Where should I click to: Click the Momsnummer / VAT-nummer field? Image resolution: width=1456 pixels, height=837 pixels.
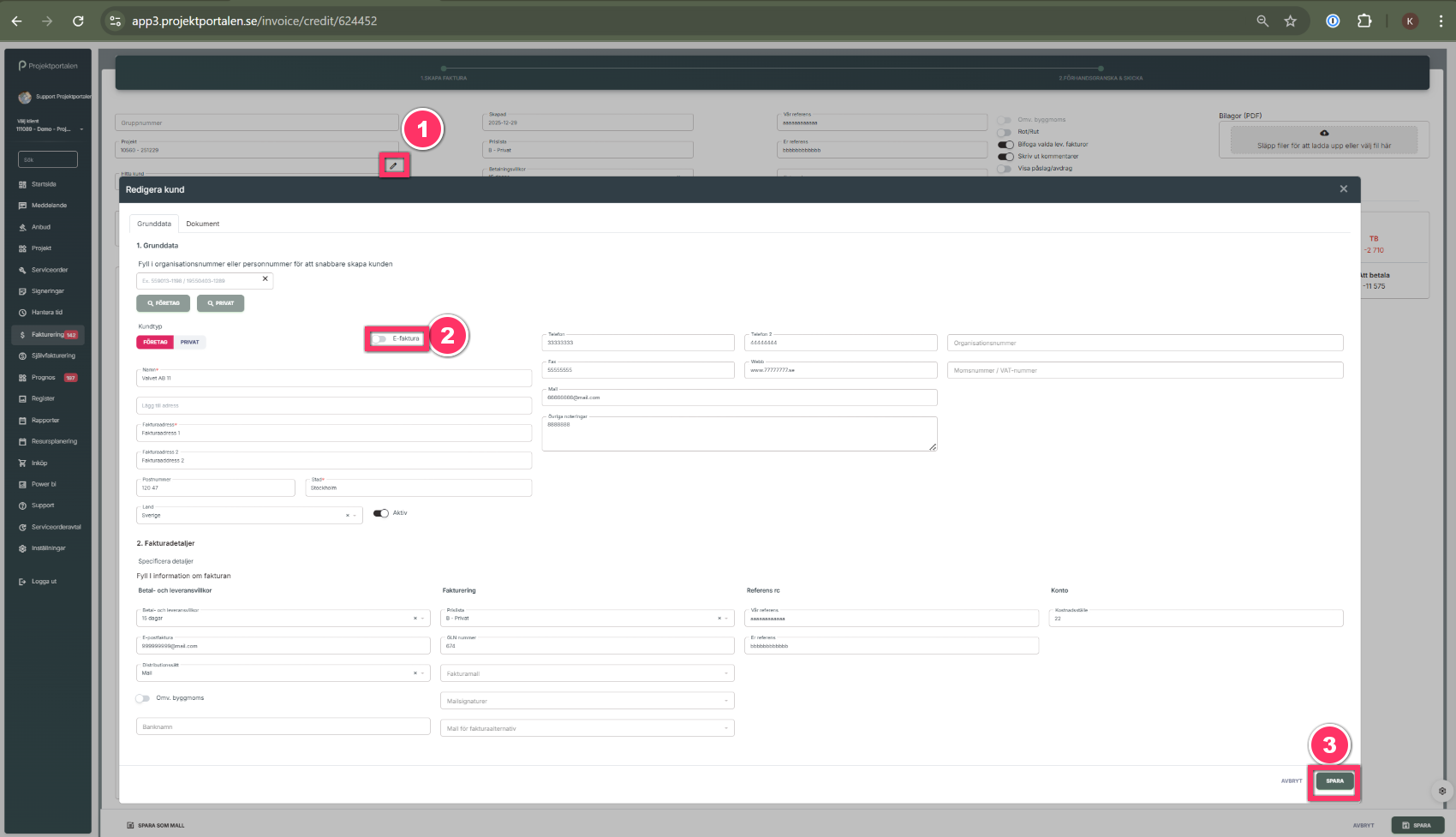click(1145, 370)
